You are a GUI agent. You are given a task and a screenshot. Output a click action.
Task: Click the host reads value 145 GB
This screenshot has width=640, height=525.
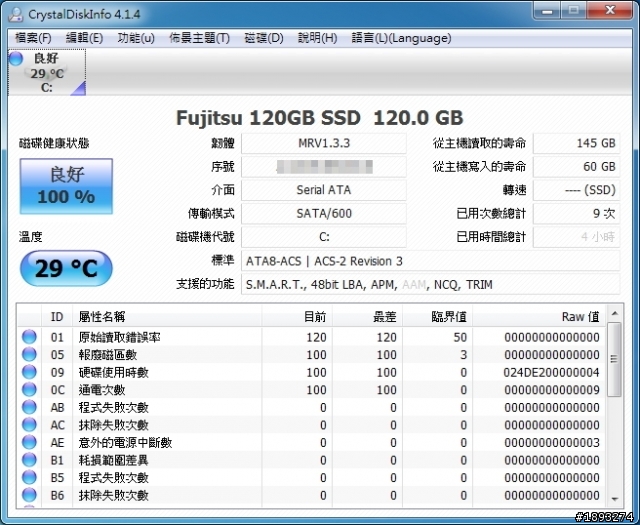[x=576, y=143]
